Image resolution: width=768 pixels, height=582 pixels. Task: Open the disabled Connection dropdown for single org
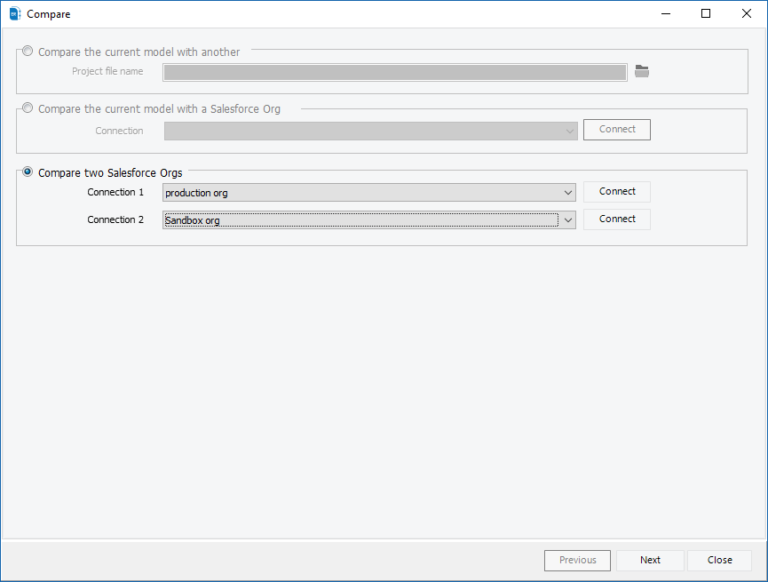370,131
